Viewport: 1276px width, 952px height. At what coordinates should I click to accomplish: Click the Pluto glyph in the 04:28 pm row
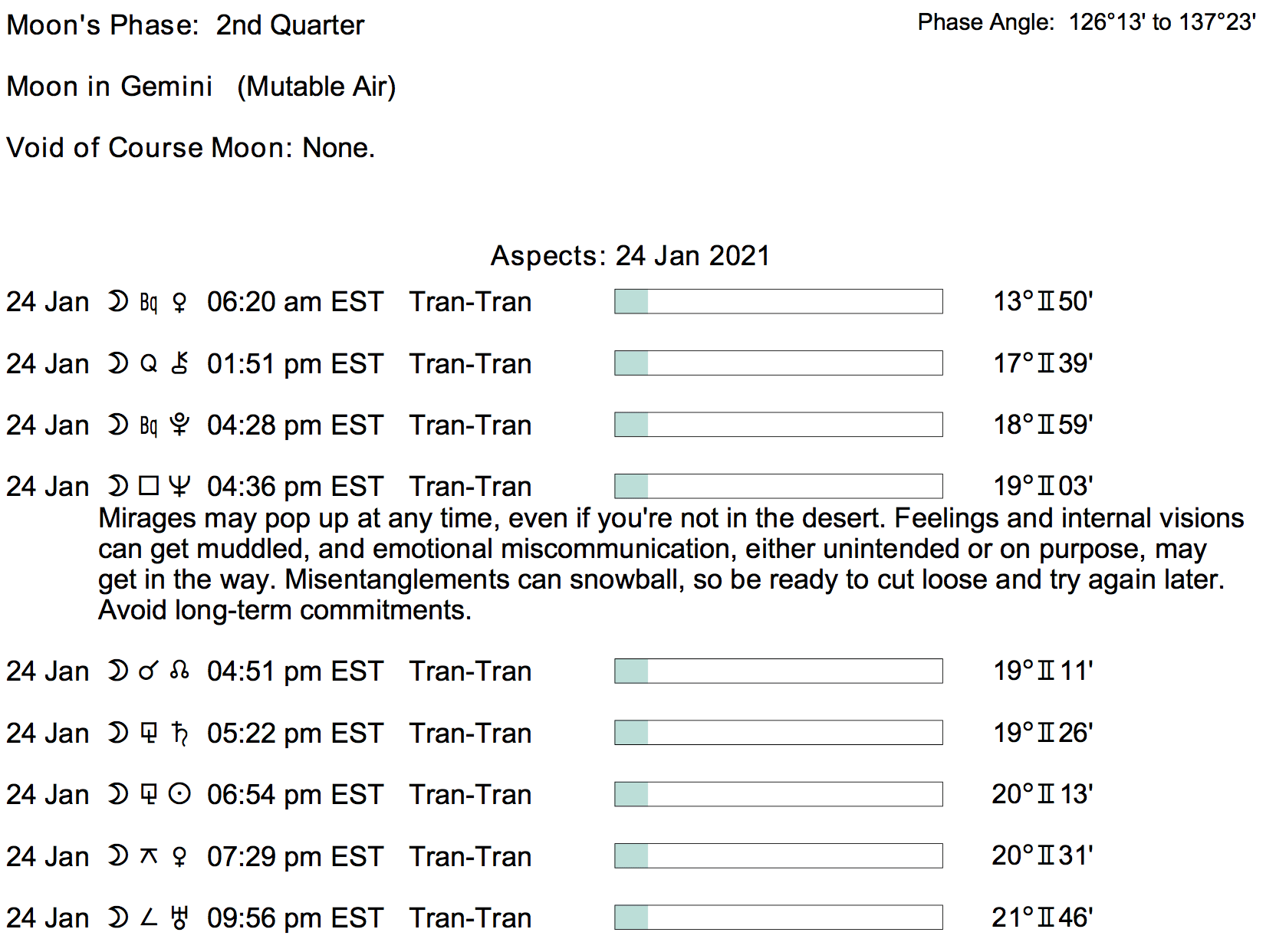[179, 425]
